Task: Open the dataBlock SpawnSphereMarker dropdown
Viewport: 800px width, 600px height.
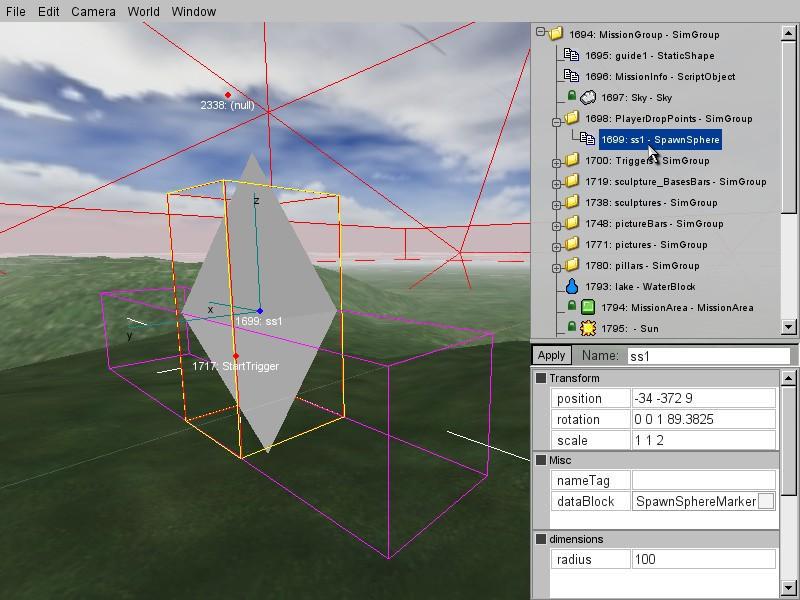Action: [766, 501]
